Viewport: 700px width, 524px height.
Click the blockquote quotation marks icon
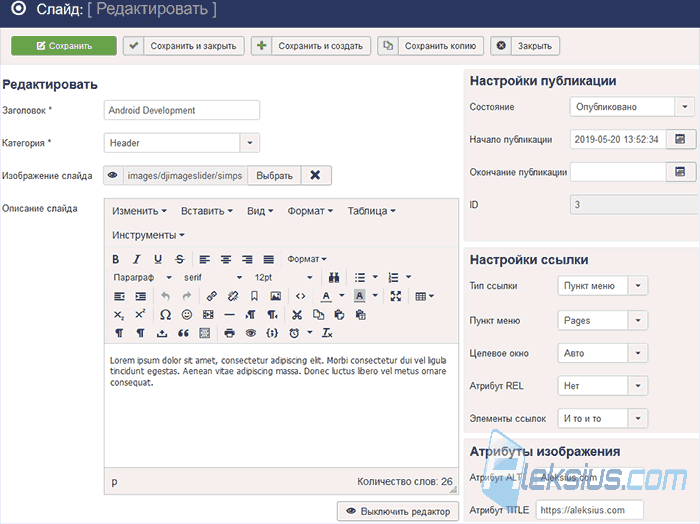tap(183, 333)
